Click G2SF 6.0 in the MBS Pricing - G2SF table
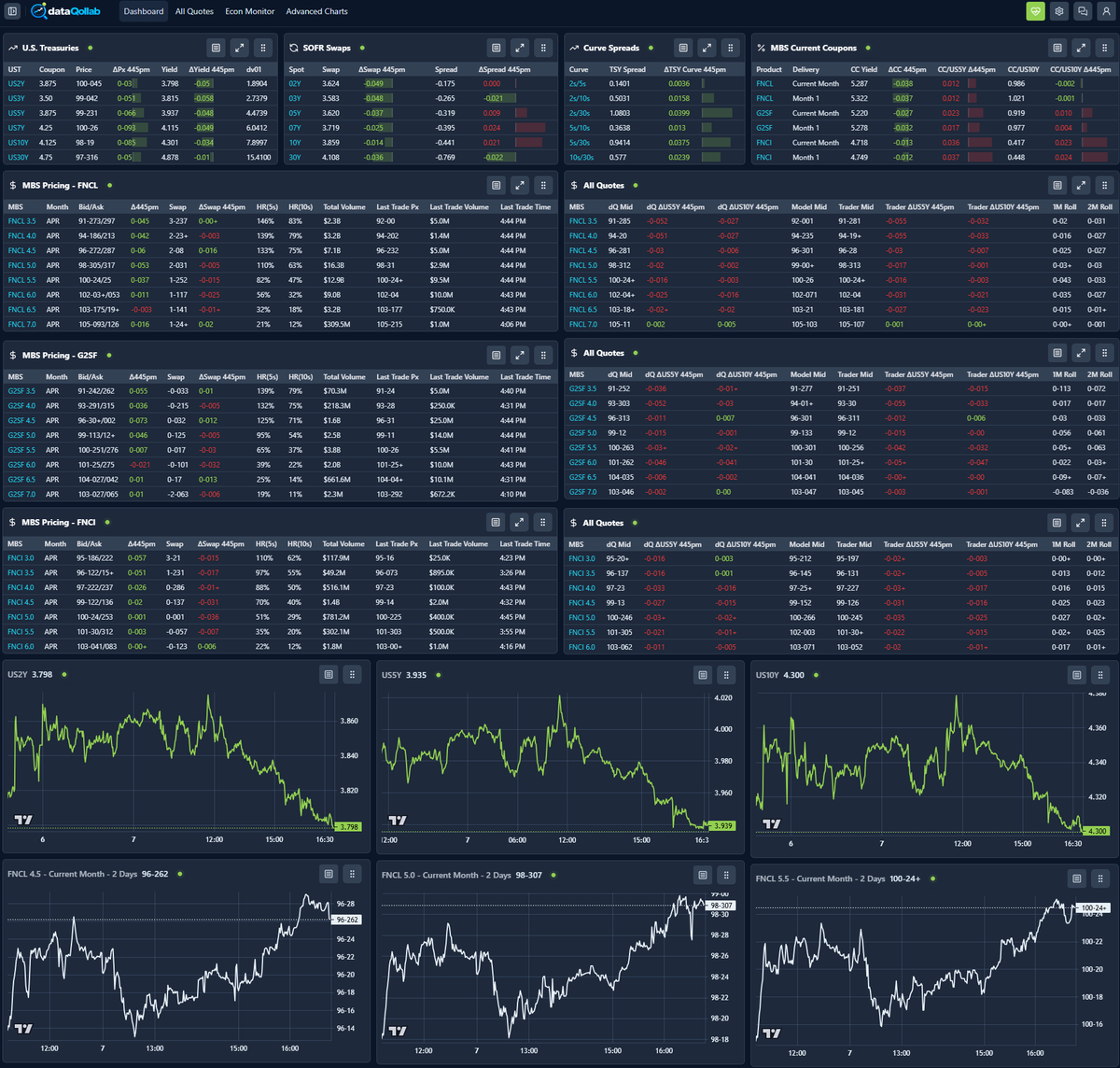Screen dimensions: 1120x1068 21,465
